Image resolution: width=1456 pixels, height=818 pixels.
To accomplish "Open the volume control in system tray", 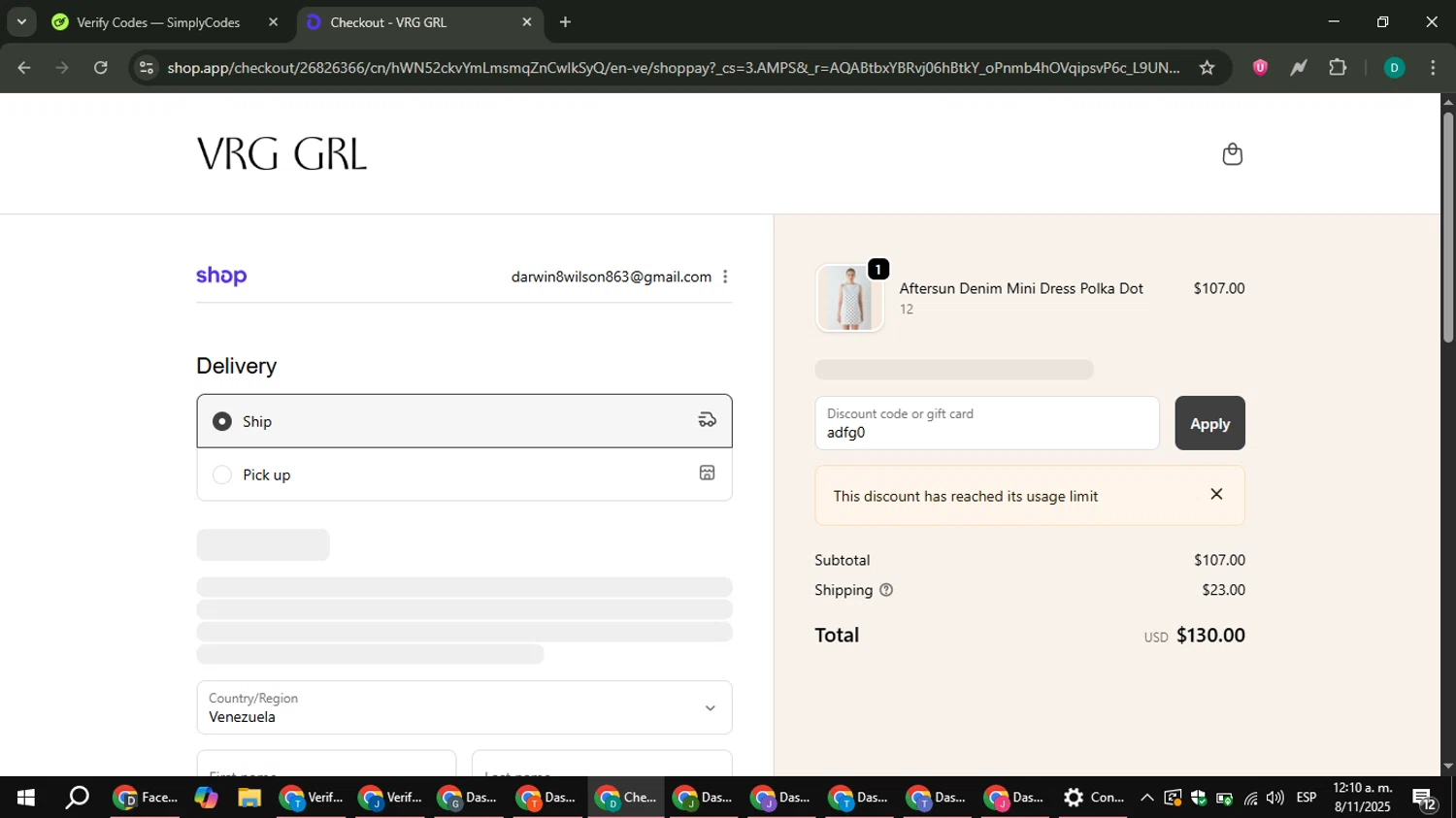I will point(1275,798).
